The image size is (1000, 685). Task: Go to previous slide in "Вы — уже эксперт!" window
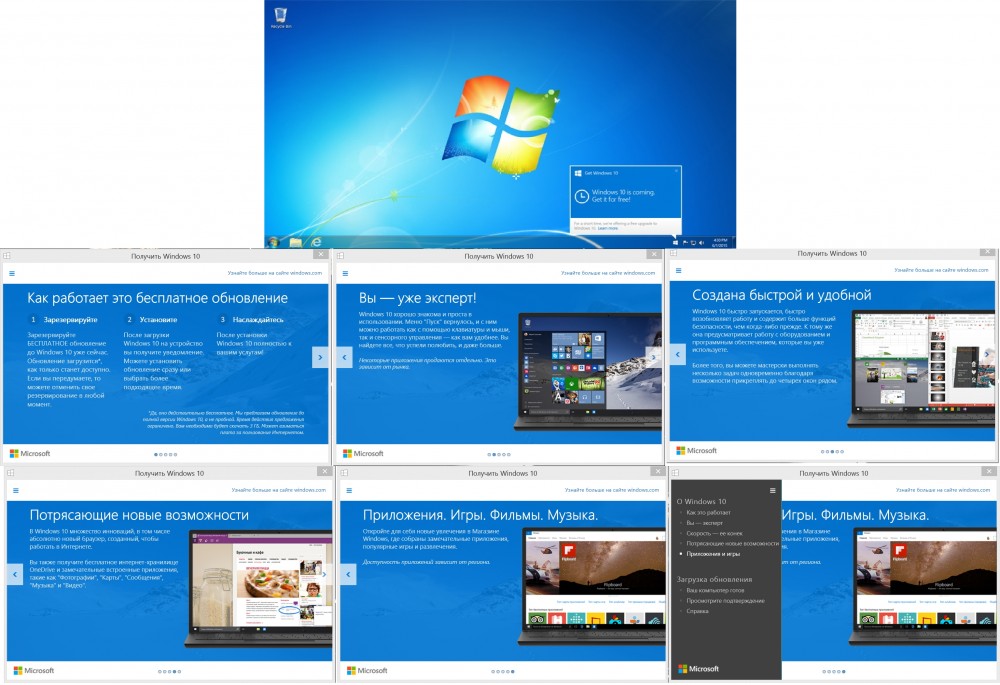pos(346,357)
